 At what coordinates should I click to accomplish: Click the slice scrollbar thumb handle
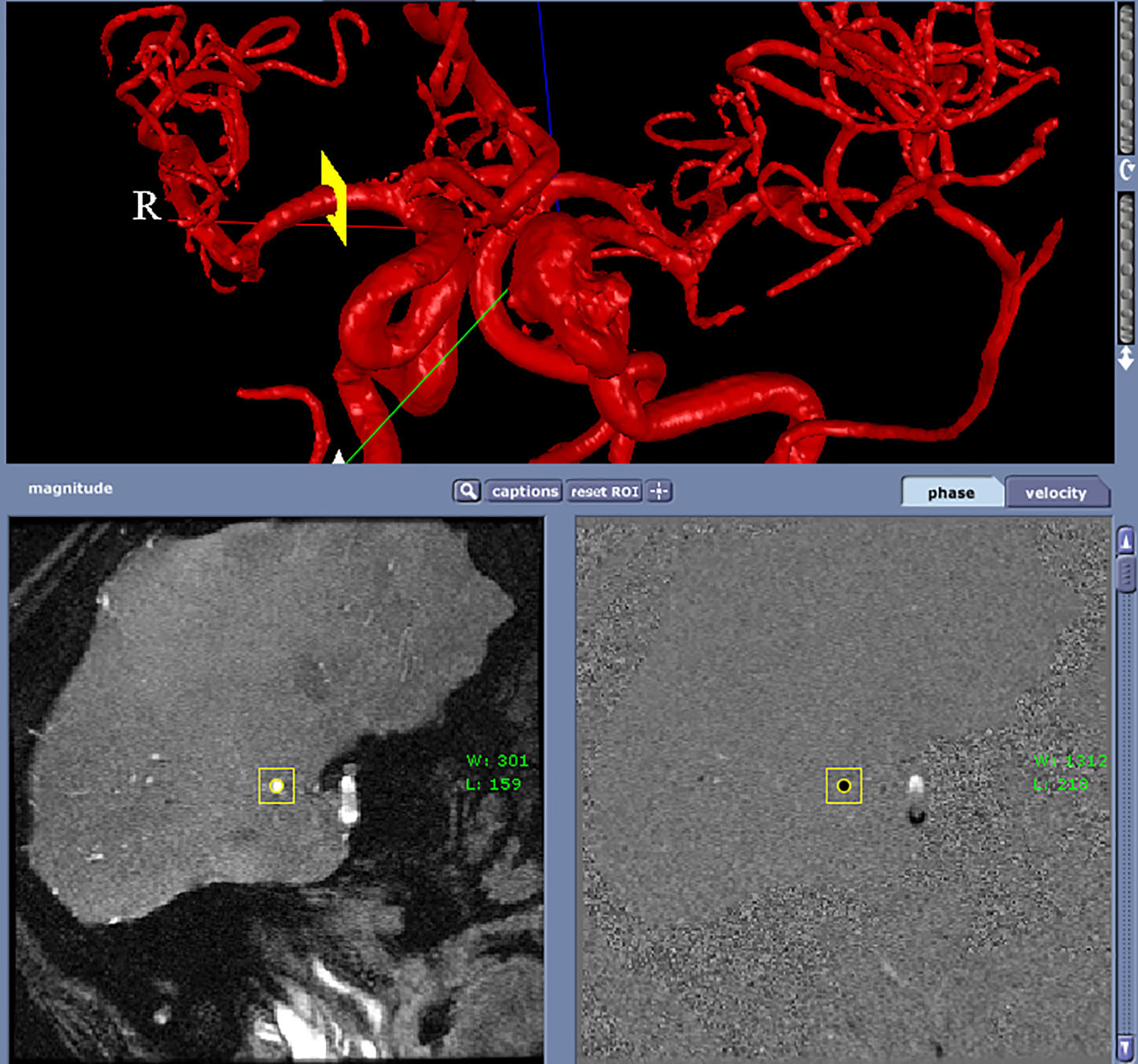[1126, 573]
